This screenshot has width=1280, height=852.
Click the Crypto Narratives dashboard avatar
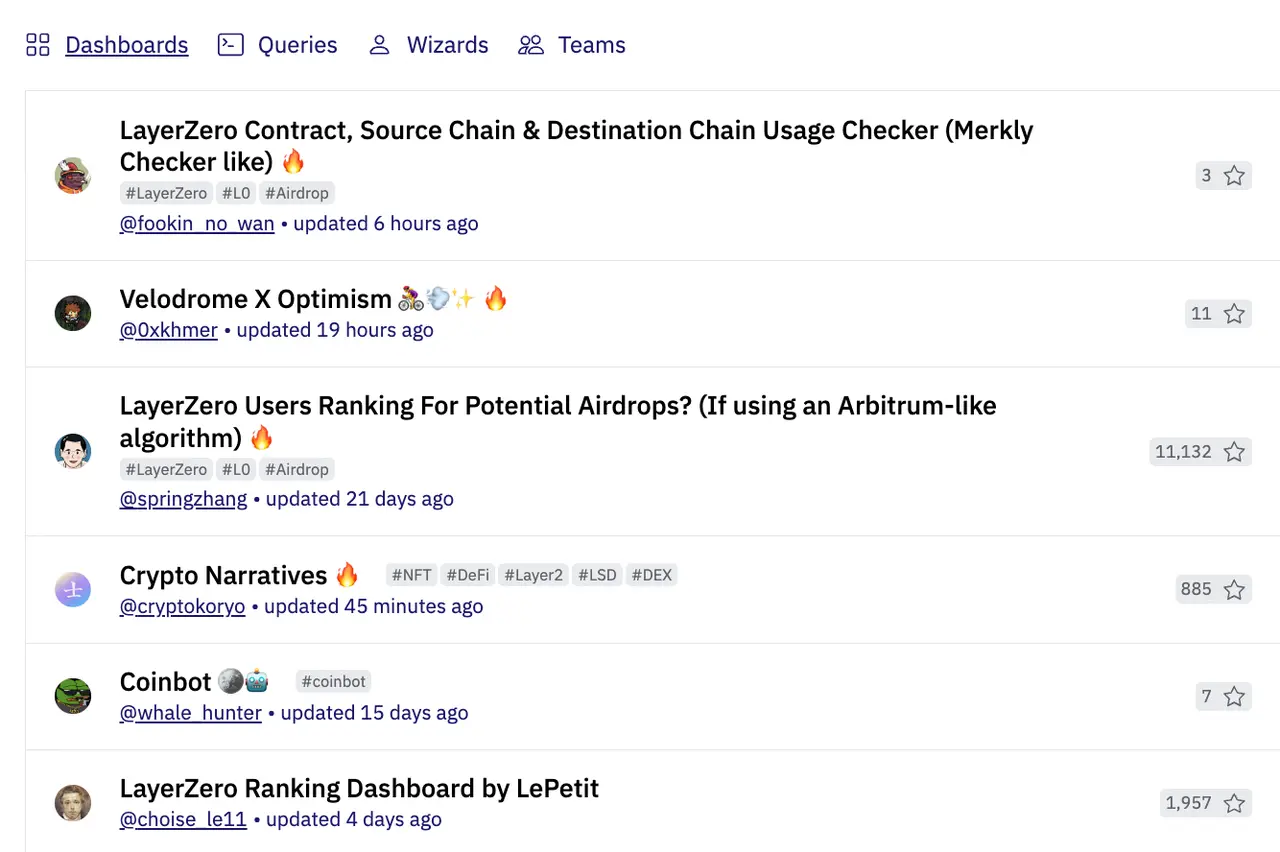(72, 589)
